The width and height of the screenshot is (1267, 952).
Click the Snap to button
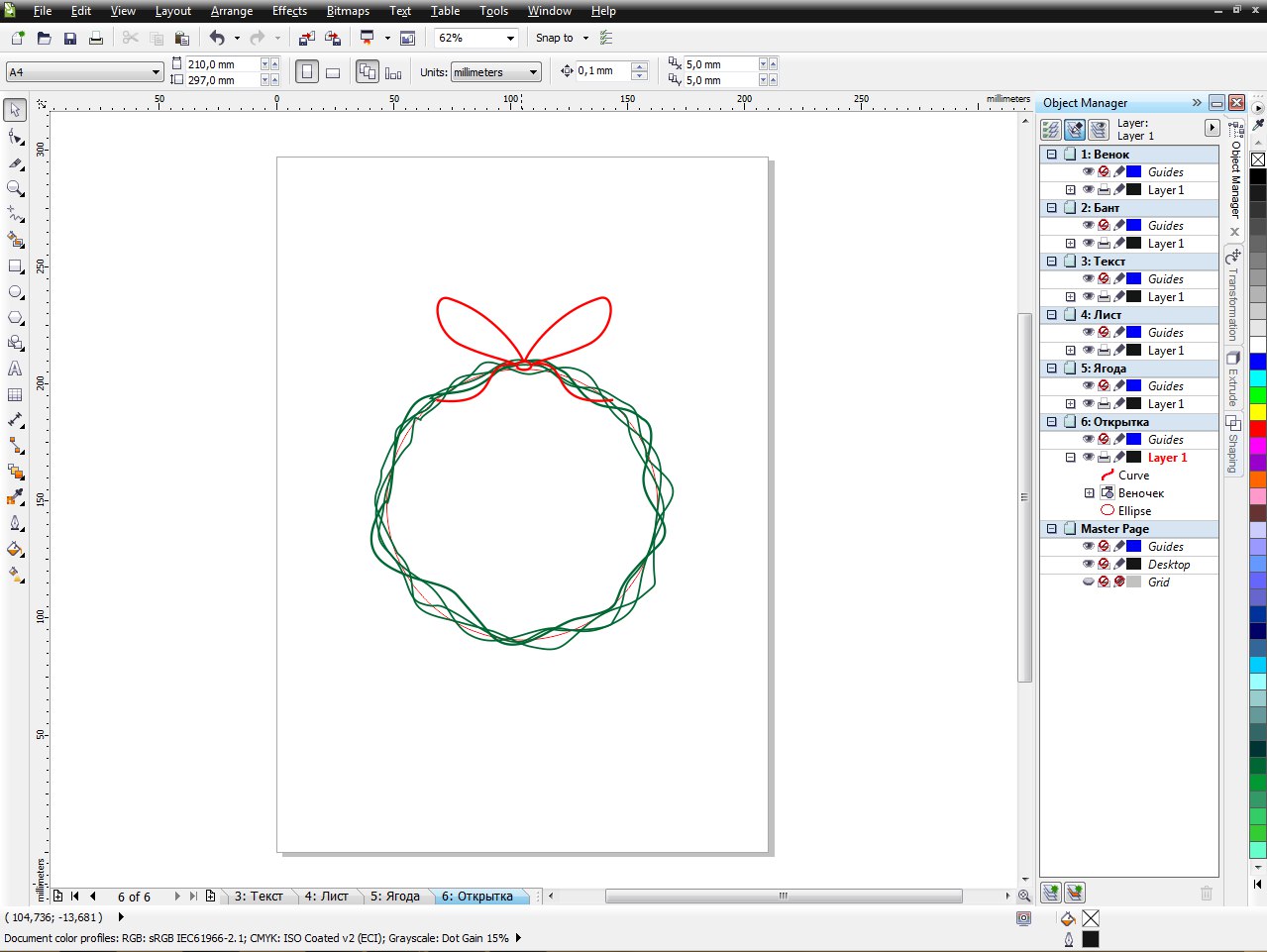tap(555, 38)
